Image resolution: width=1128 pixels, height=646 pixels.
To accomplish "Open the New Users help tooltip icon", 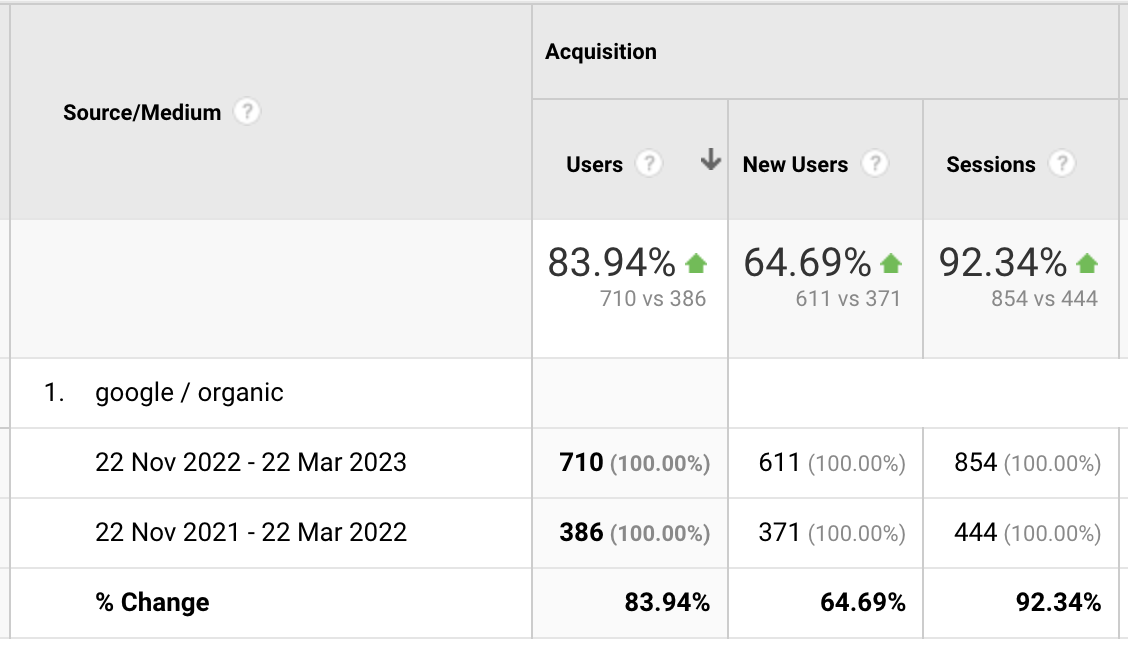I will pos(875,164).
